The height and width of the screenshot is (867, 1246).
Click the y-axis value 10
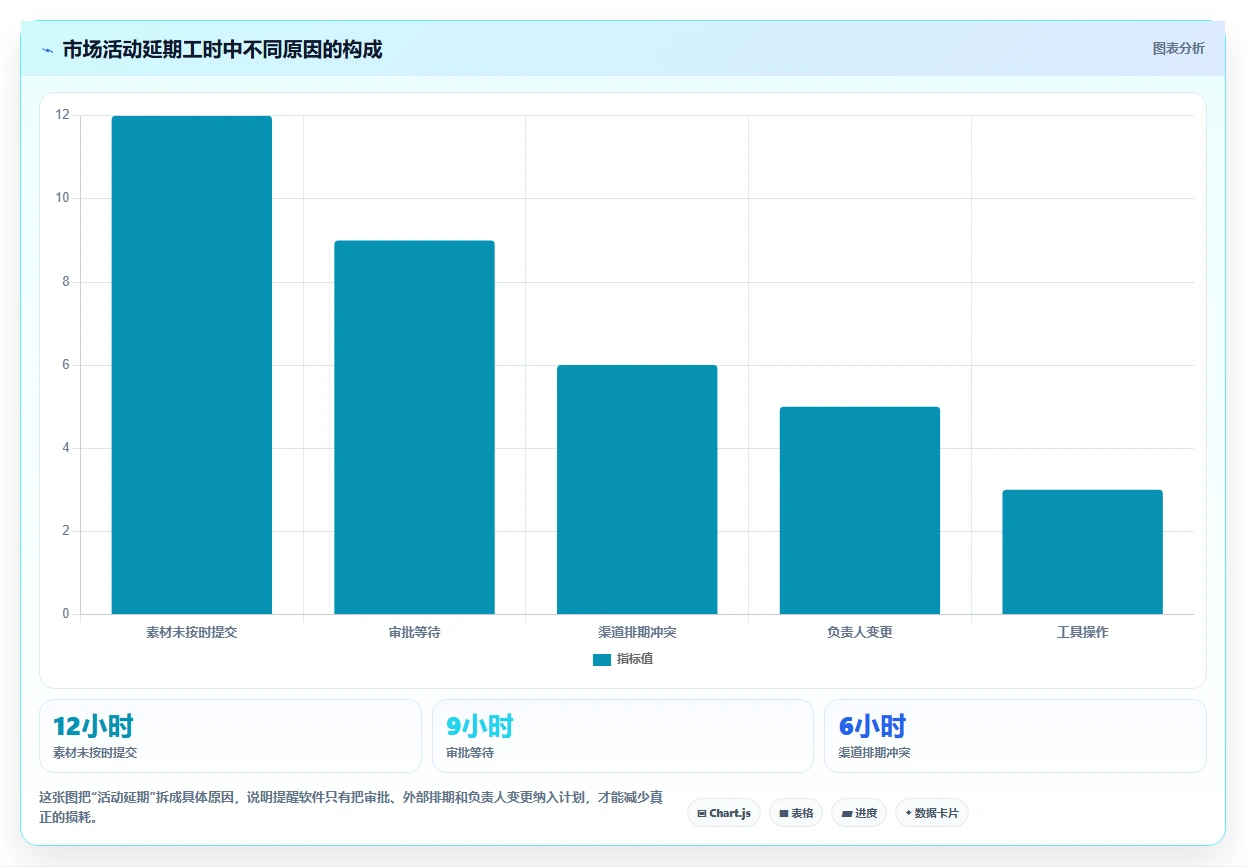pos(63,198)
